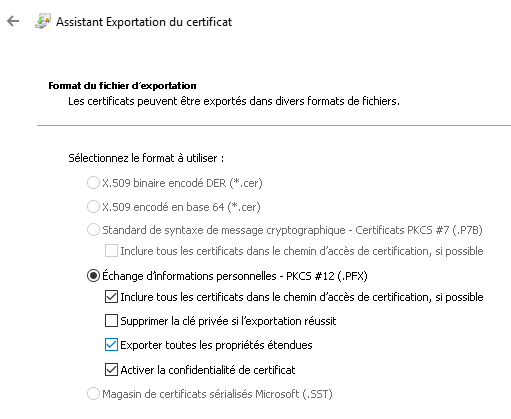Select X.509 binaire encodé DER radio button

click(x=93, y=183)
